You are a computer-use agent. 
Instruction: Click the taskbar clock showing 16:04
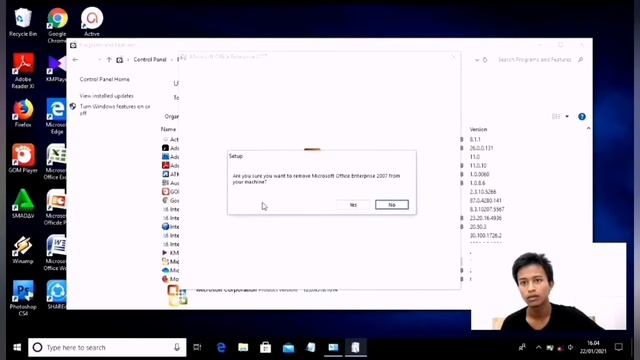coord(593,347)
